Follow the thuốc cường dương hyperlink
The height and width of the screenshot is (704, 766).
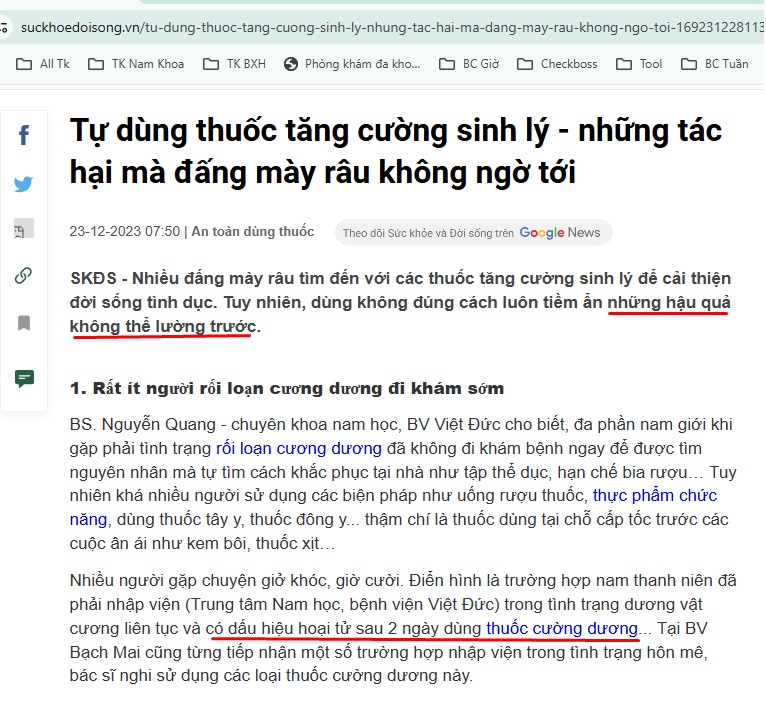pos(562,628)
